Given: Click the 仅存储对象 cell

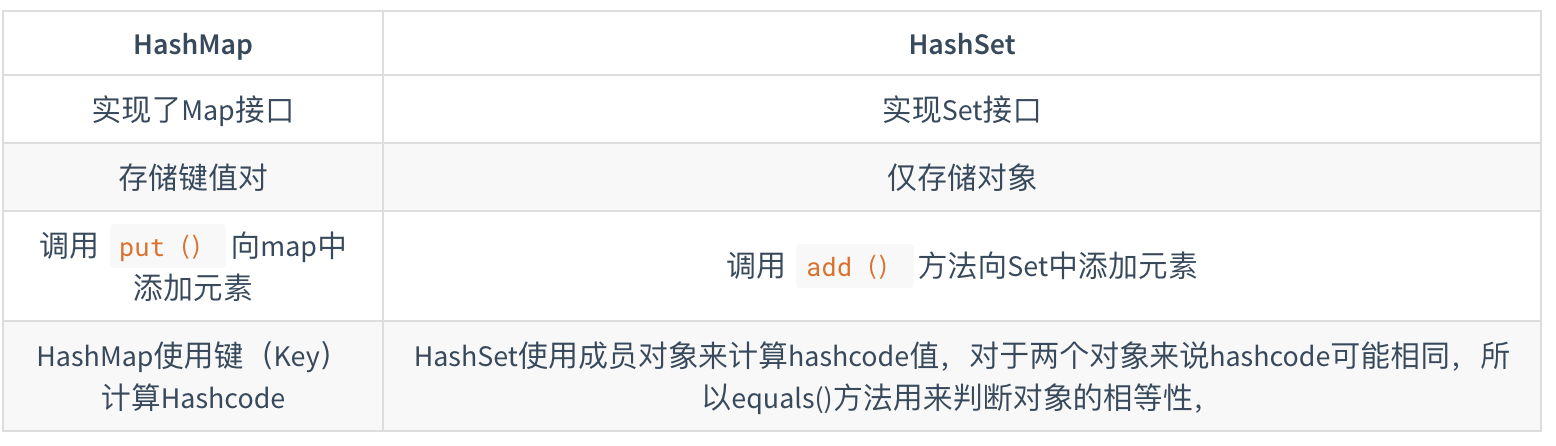Looking at the screenshot, I should pos(962,178).
